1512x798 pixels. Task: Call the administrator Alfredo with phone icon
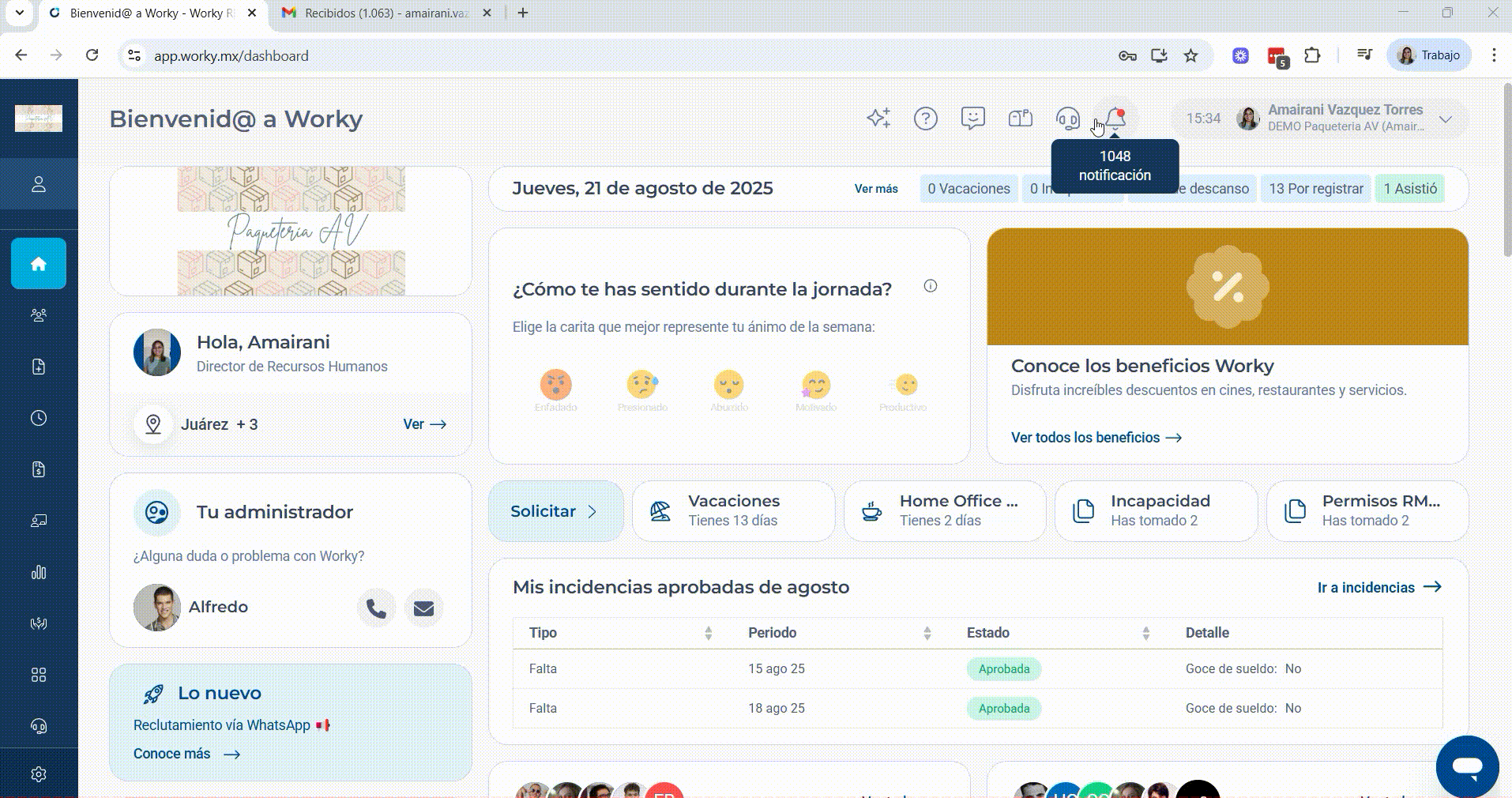pos(377,608)
